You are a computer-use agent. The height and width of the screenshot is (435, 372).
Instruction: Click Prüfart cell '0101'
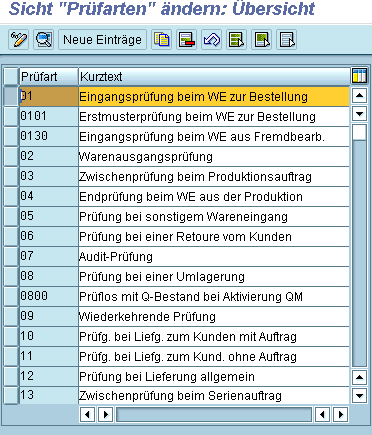click(x=49, y=117)
